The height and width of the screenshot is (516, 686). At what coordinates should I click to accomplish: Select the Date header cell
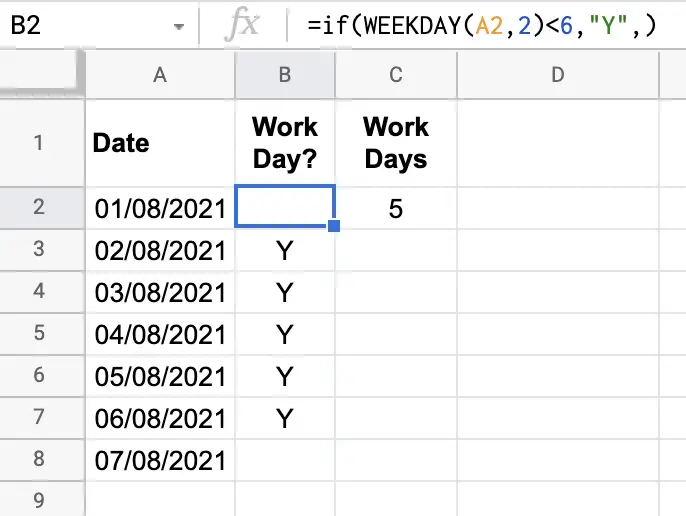[160, 143]
